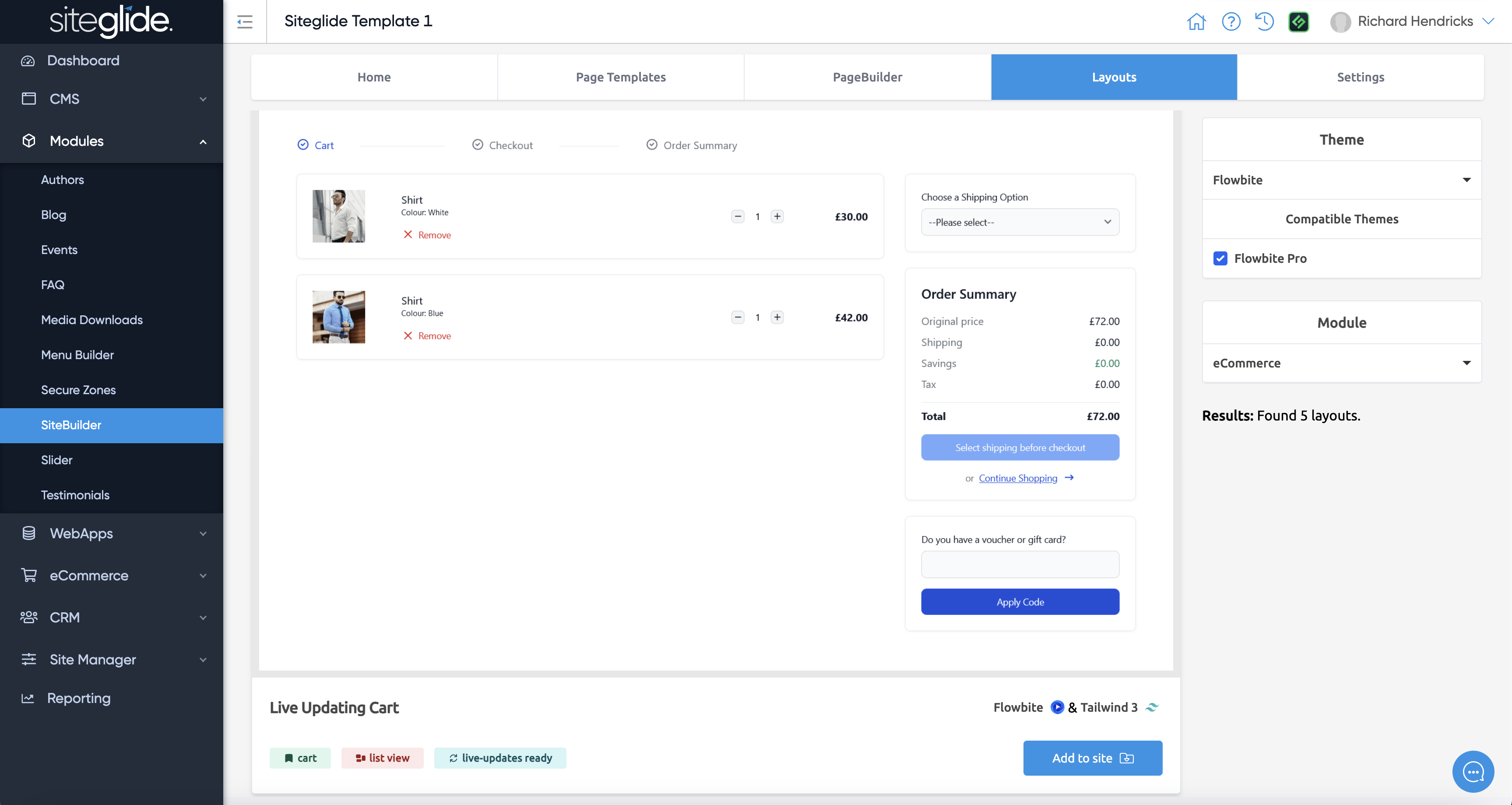Open the Flowbite theme dropdown
The width and height of the screenshot is (1512, 805).
click(1341, 180)
